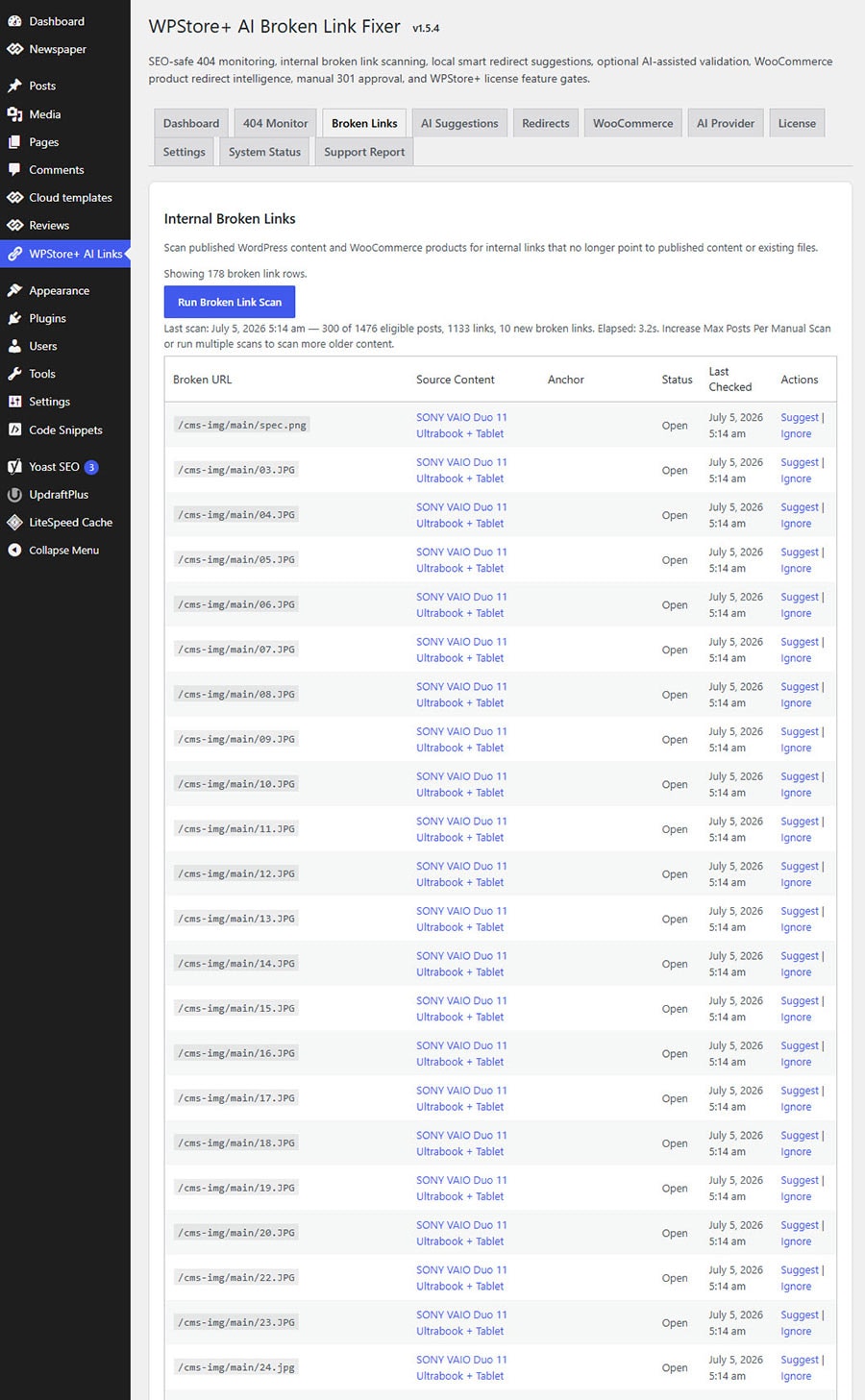
Task: Click the Yoast SEO notification badge
Action: coord(91,467)
